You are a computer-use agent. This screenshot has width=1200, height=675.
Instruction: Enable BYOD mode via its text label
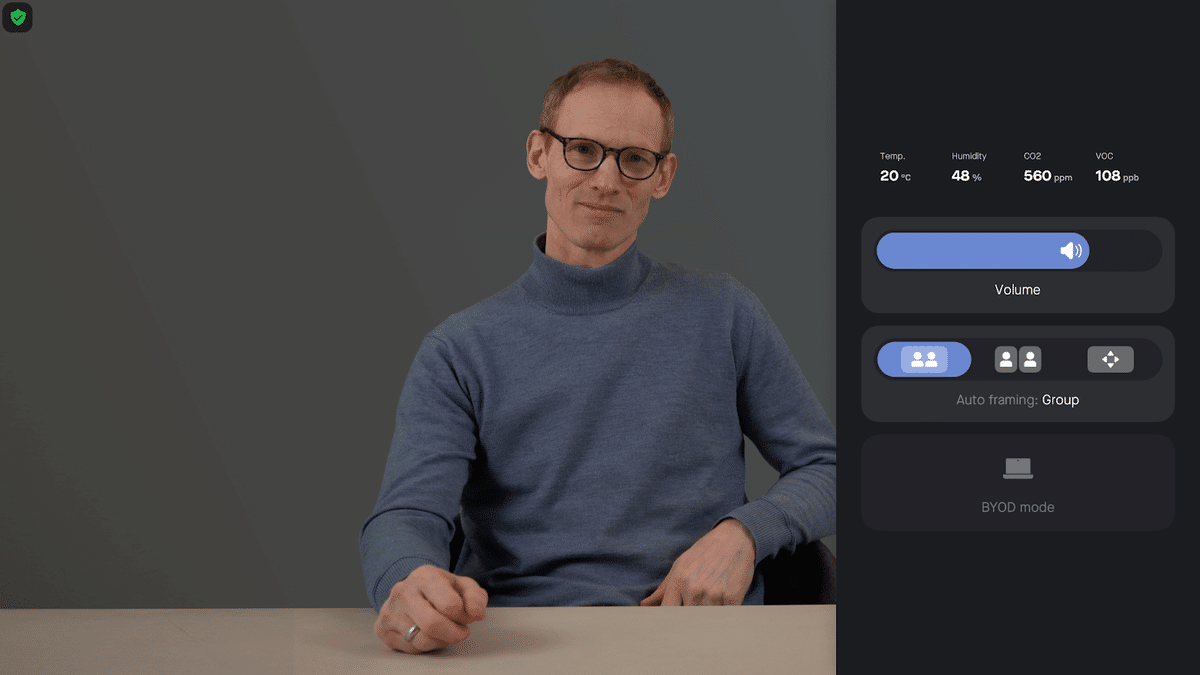click(x=1018, y=507)
